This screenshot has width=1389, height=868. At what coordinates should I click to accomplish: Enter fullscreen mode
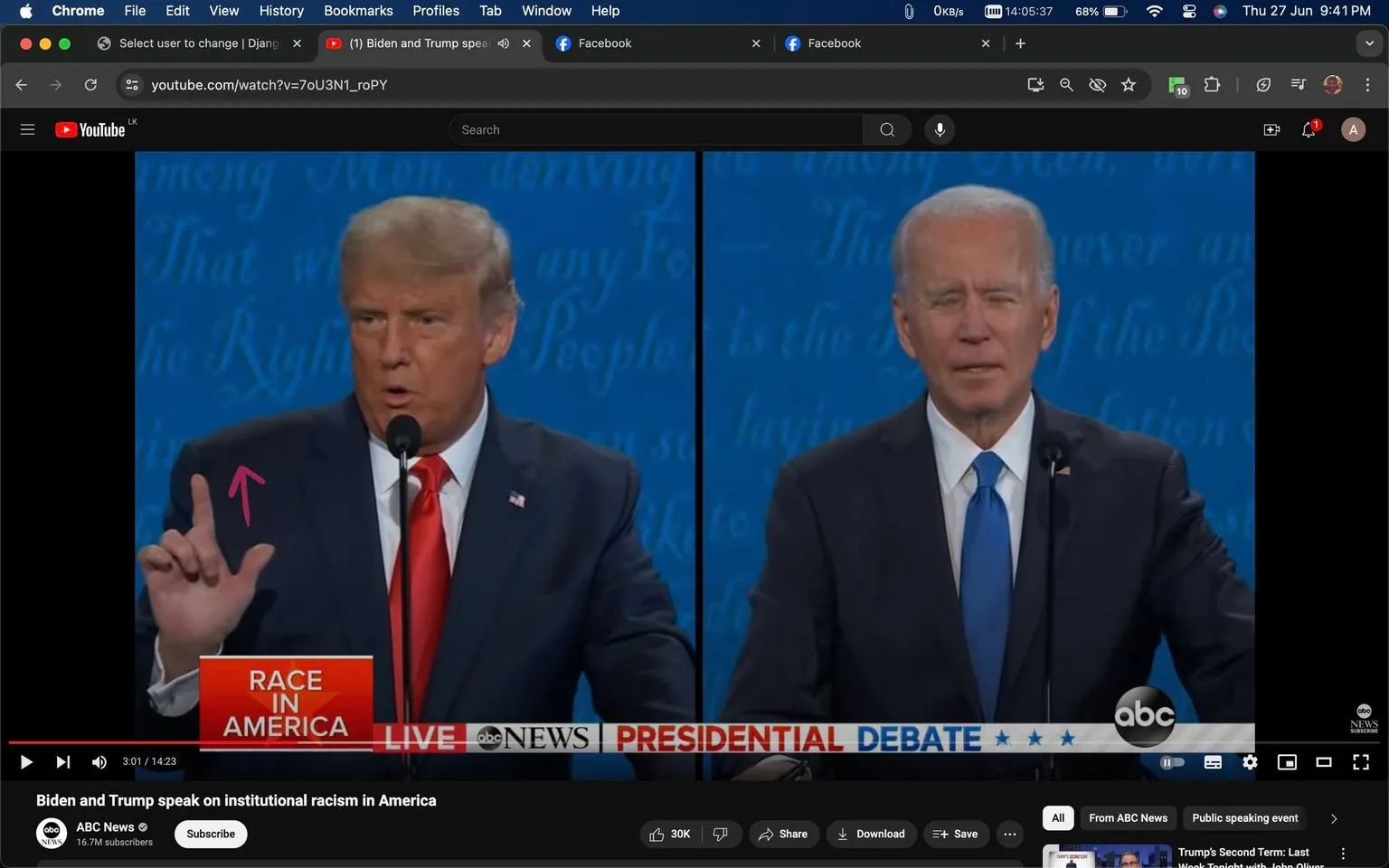click(x=1361, y=761)
